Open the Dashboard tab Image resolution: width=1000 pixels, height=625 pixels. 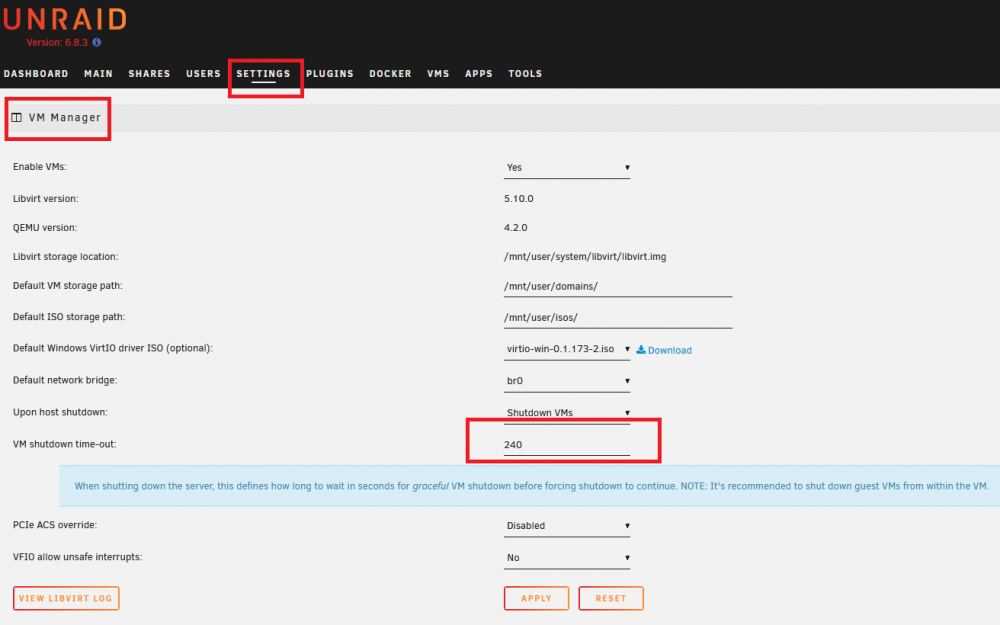click(x=36, y=74)
